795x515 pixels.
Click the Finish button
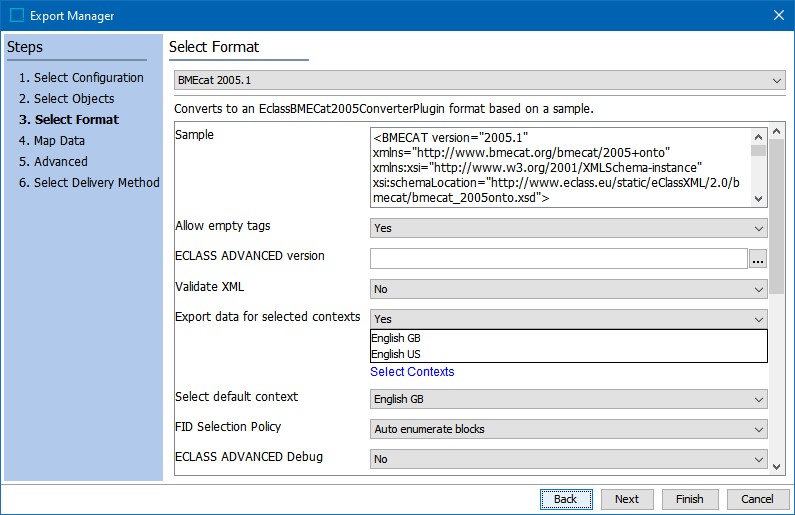pos(689,499)
